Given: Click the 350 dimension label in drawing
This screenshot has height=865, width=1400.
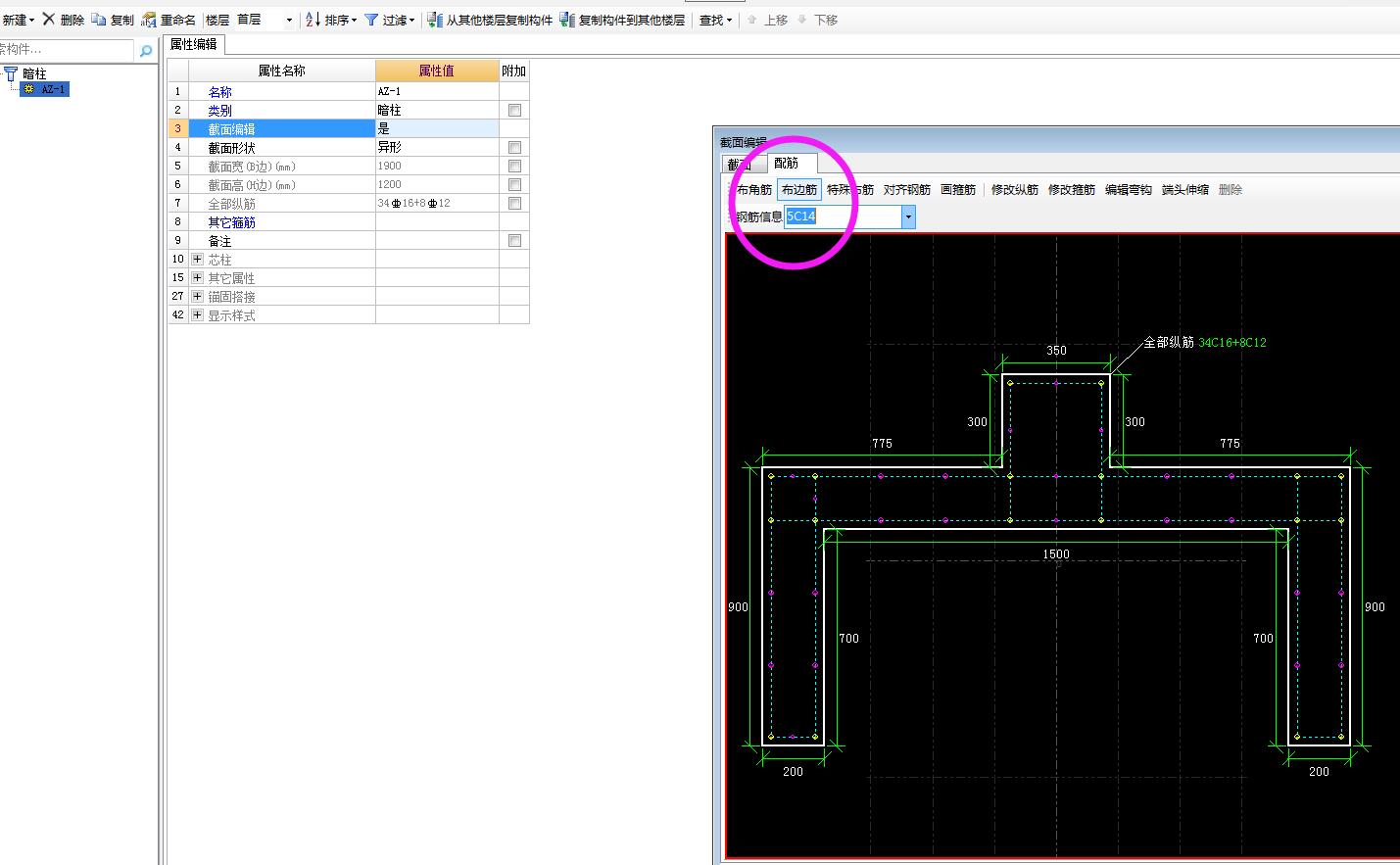Looking at the screenshot, I should tap(1056, 350).
